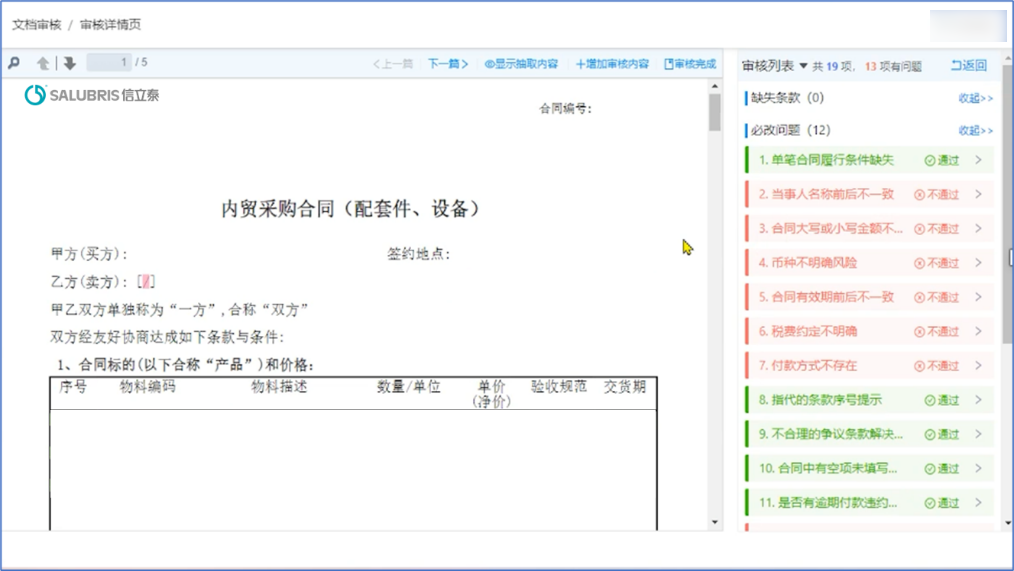Go to previous page with up arrow
Image resolution: width=1014 pixels, height=571 pixels.
pyautogui.click(x=43, y=63)
